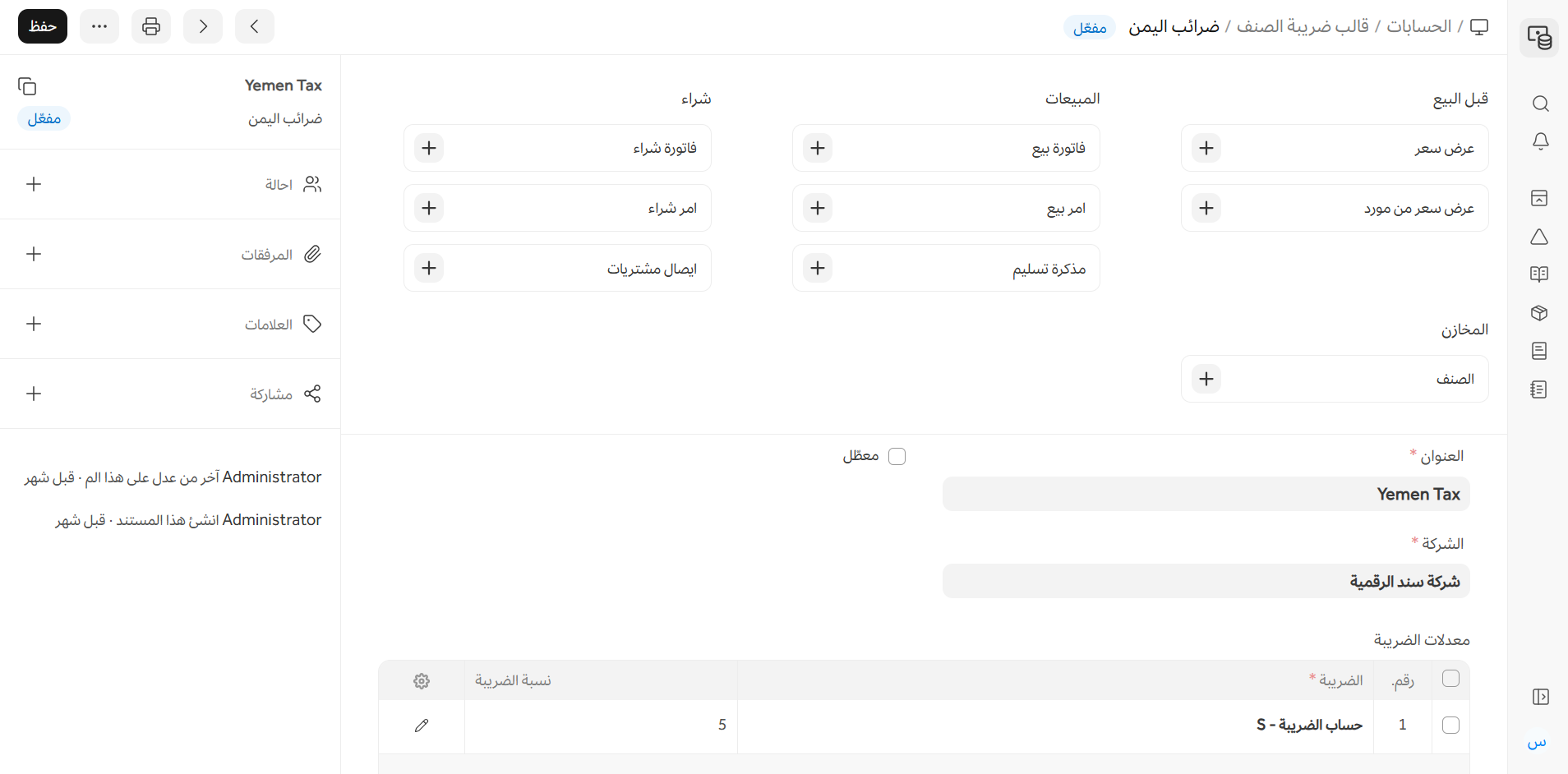Add a tag with the العلامات plus icon
The image size is (1568, 774).
coord(34,324)
